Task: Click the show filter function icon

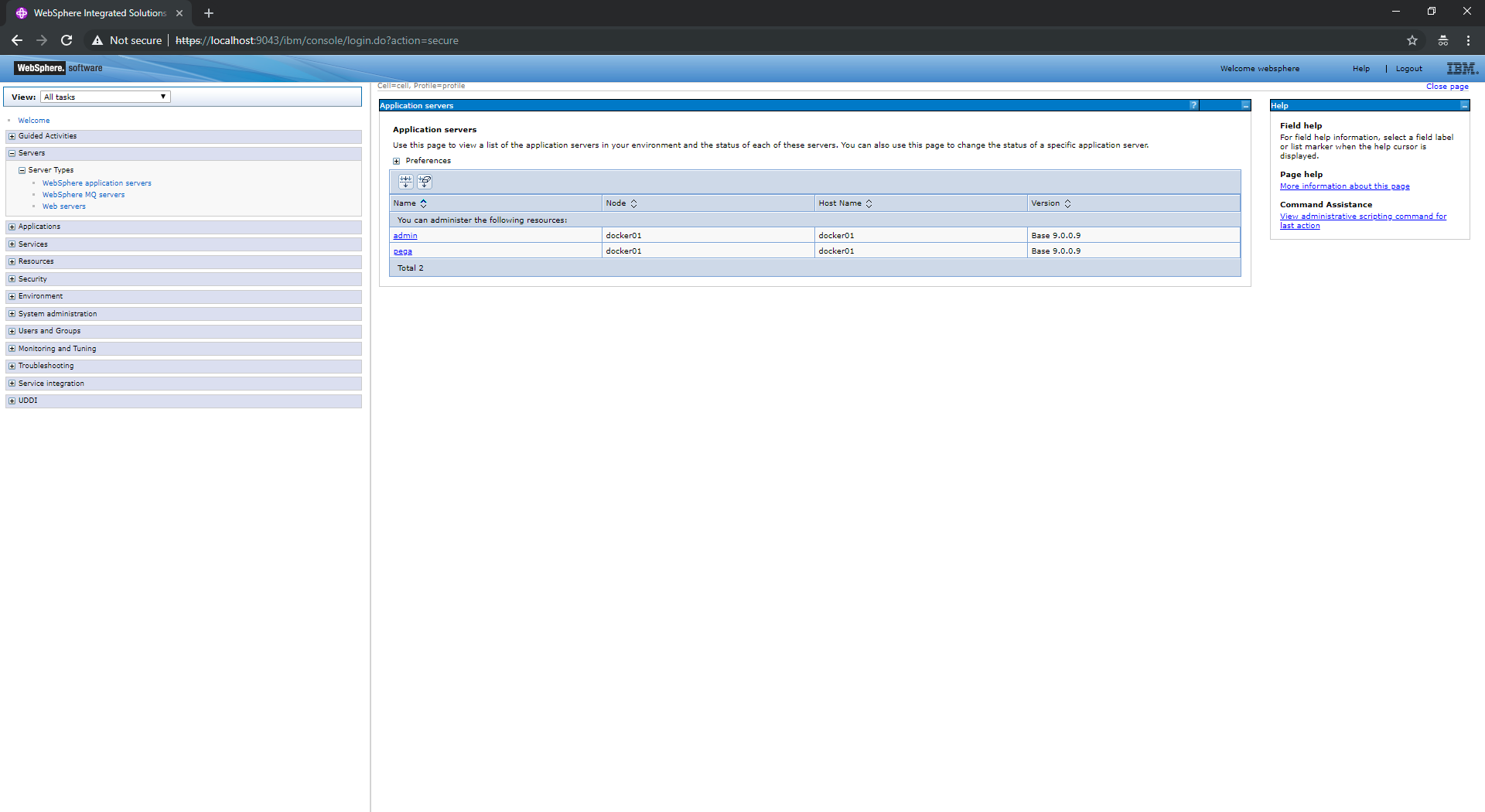Action: (405, 182)
